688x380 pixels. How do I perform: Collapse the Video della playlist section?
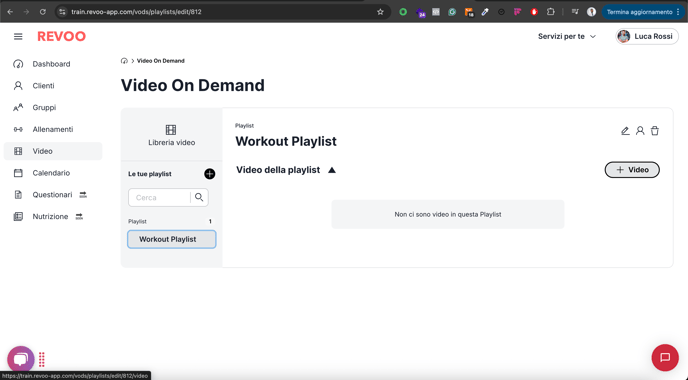click(332, 170)
